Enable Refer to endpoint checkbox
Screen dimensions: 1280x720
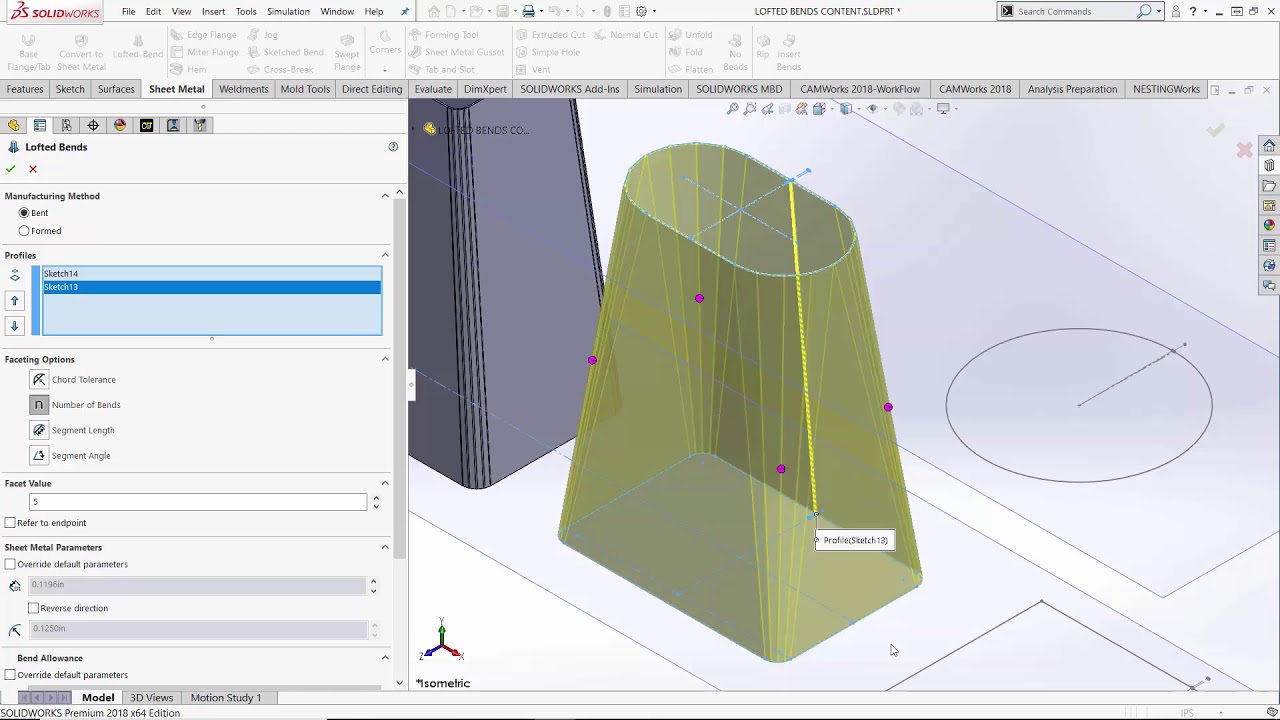[10, 523]
